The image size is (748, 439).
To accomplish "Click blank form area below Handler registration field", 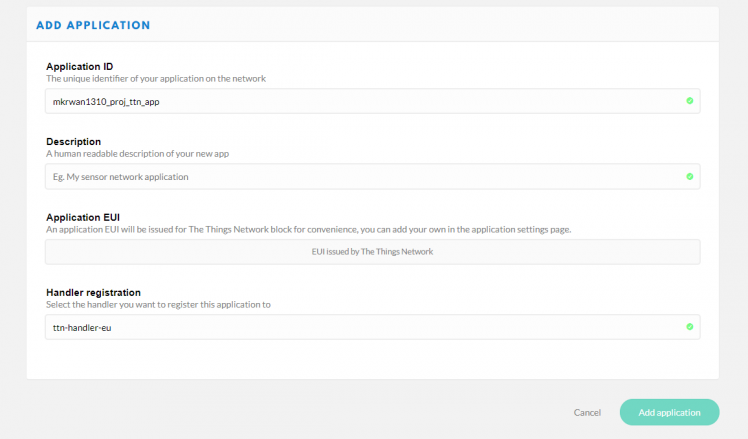I will (372, 360).
